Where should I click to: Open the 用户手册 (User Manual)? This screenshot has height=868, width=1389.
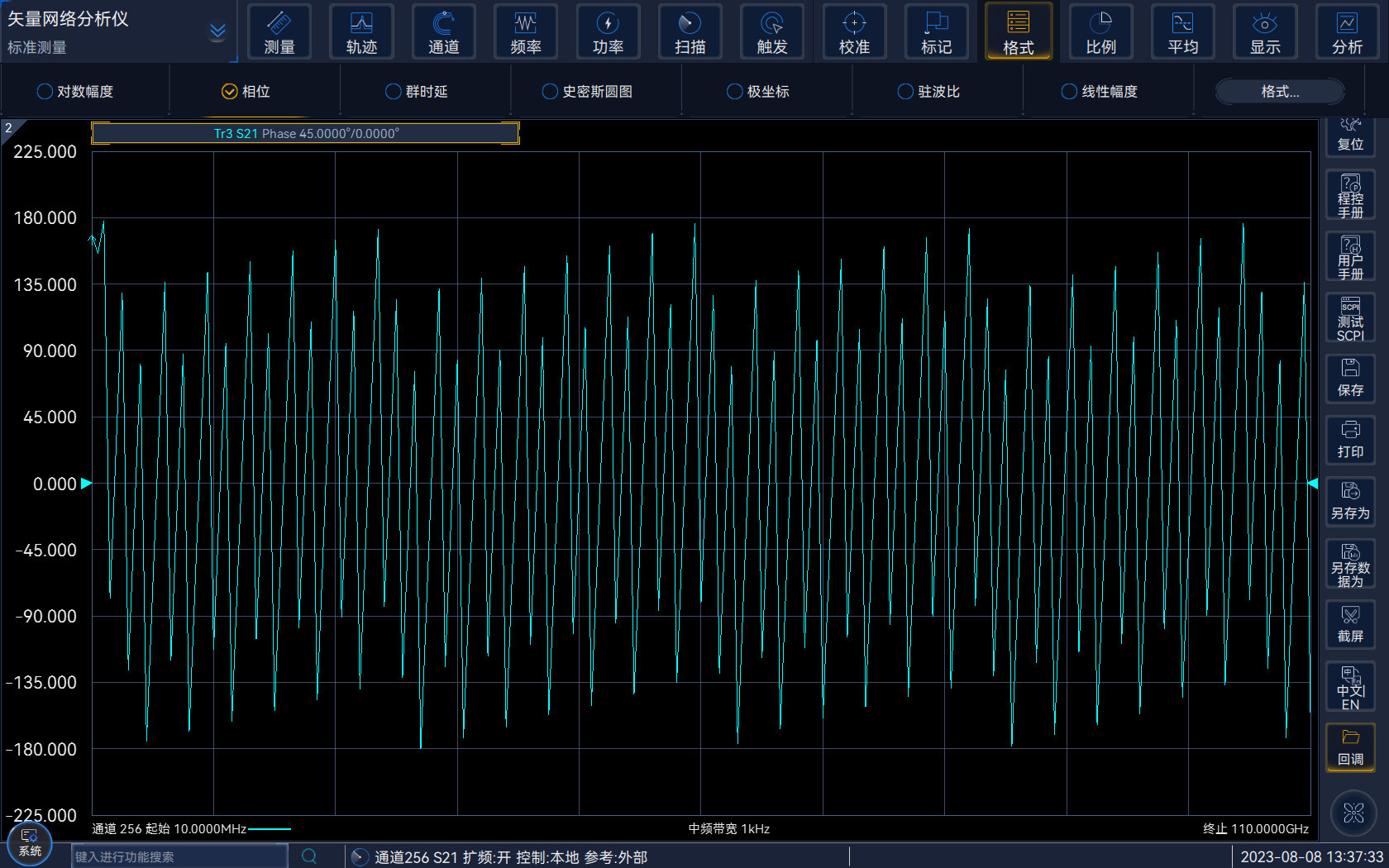click(x=1350, y=256)
